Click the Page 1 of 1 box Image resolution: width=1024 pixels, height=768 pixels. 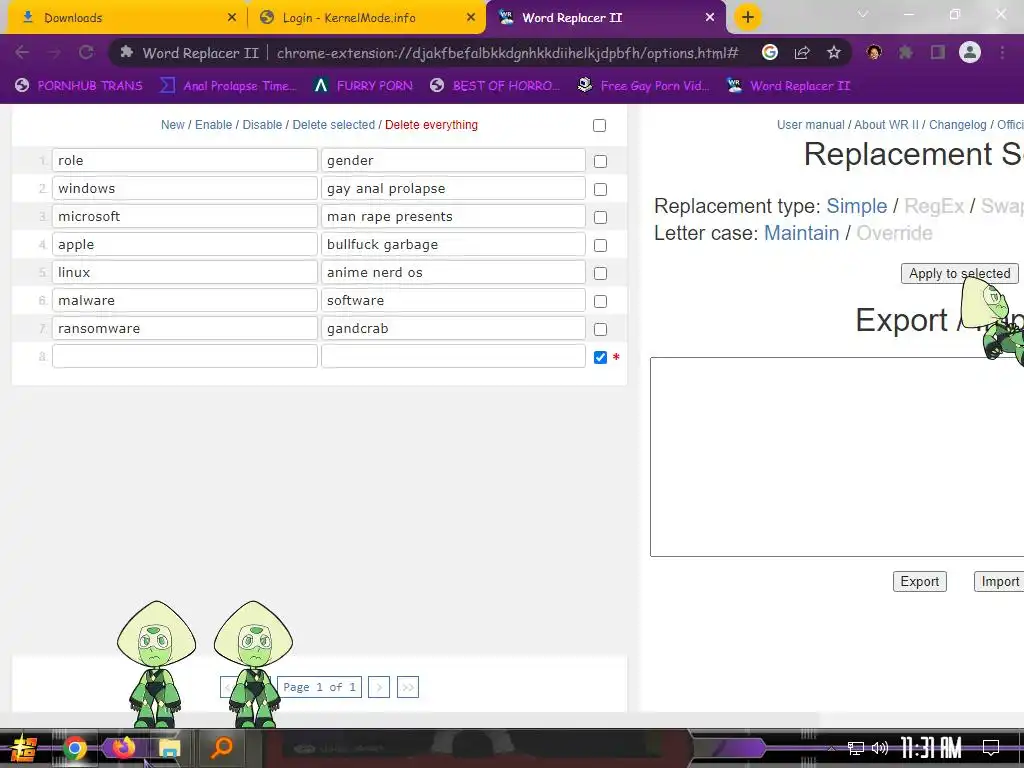pos(319,687)
